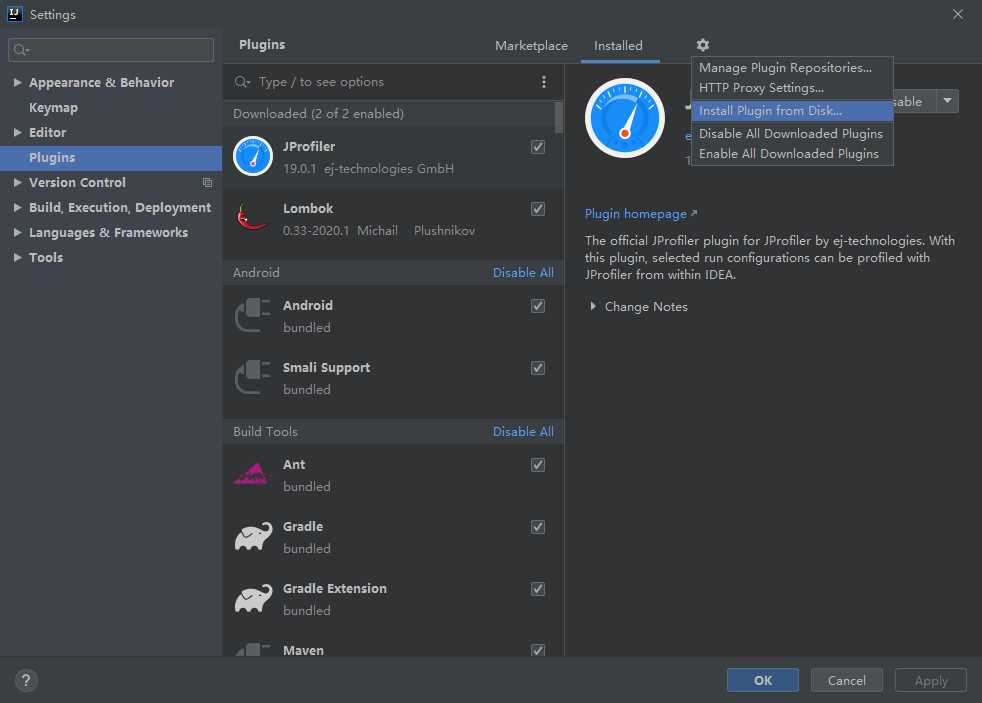This screenshot has width=982, height=703.
Task: Toggle the Gradle plugin checkbox
Action: tap(537, 526)
